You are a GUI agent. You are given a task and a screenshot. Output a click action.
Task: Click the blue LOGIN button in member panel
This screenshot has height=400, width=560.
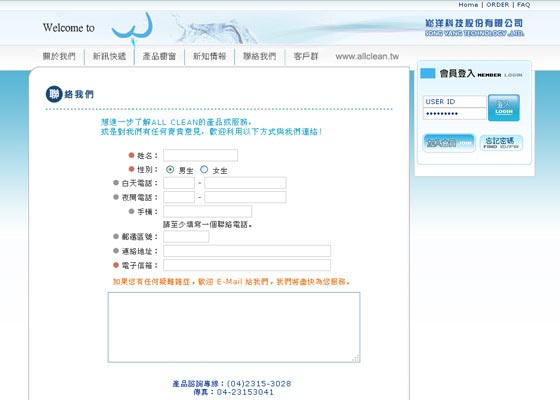pyautogui.click(x=504, y=108)
